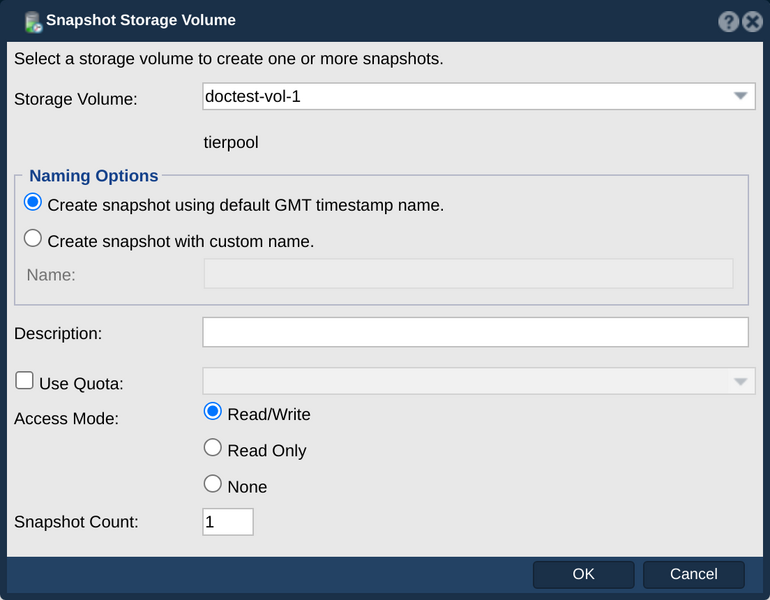The width and height of the screenshot is (770, 600).
Task: Click the Description label
Action: 58,333
